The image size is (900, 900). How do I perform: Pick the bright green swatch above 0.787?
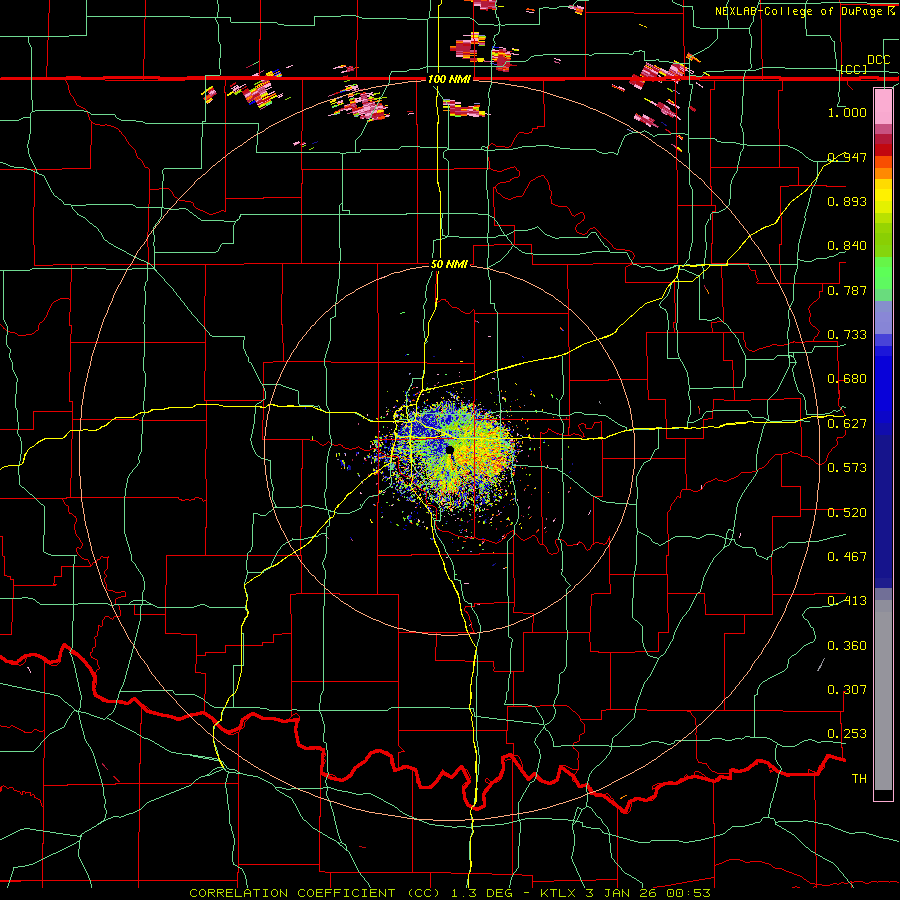(x=883, y=273)
